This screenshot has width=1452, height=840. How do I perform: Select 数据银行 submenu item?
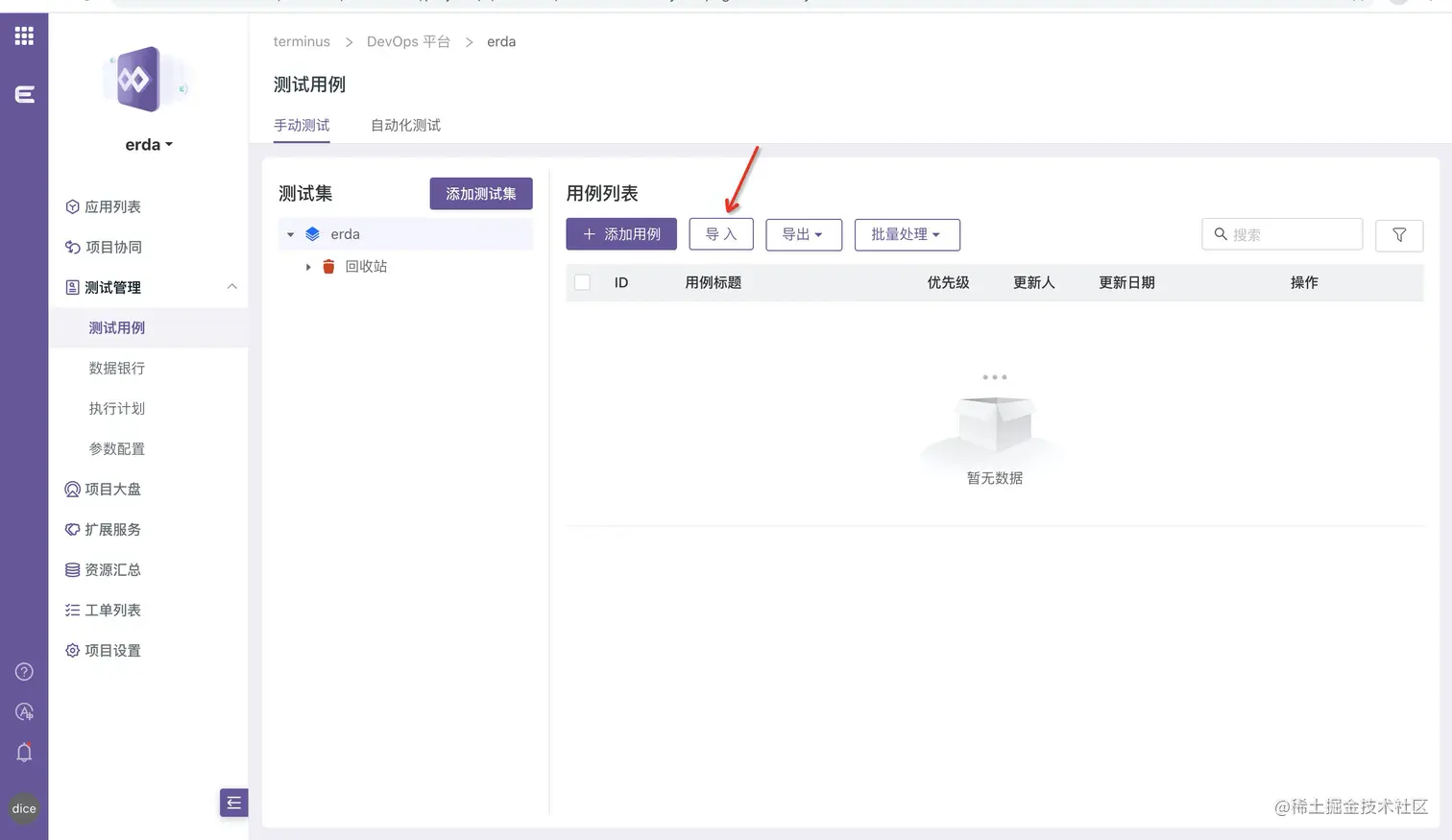click(117, 369)
